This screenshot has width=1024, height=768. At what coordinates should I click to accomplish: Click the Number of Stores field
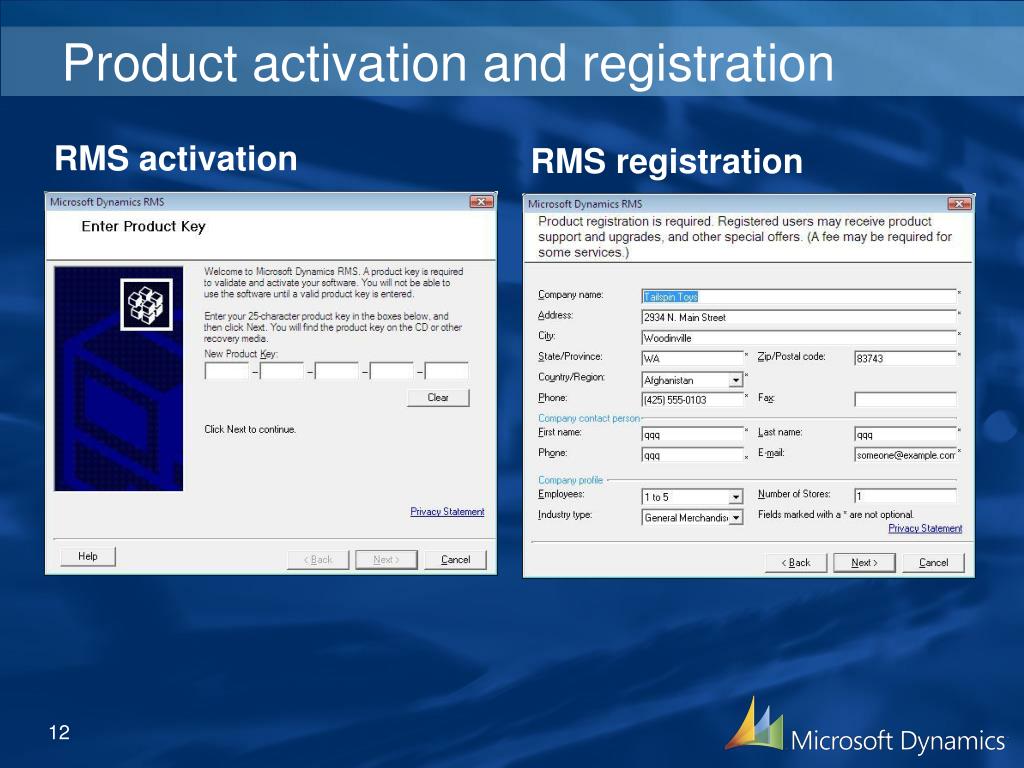click(x=905, y=496)
